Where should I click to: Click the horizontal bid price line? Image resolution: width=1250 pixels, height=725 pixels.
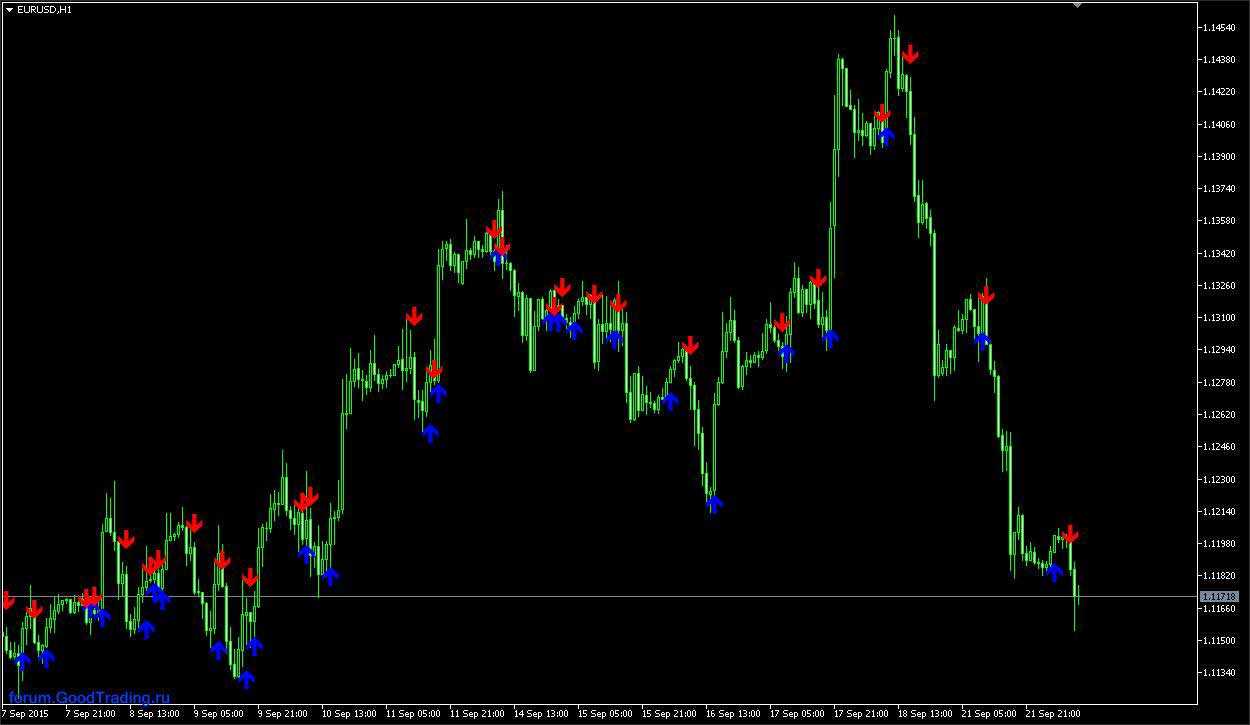[600, 596]
